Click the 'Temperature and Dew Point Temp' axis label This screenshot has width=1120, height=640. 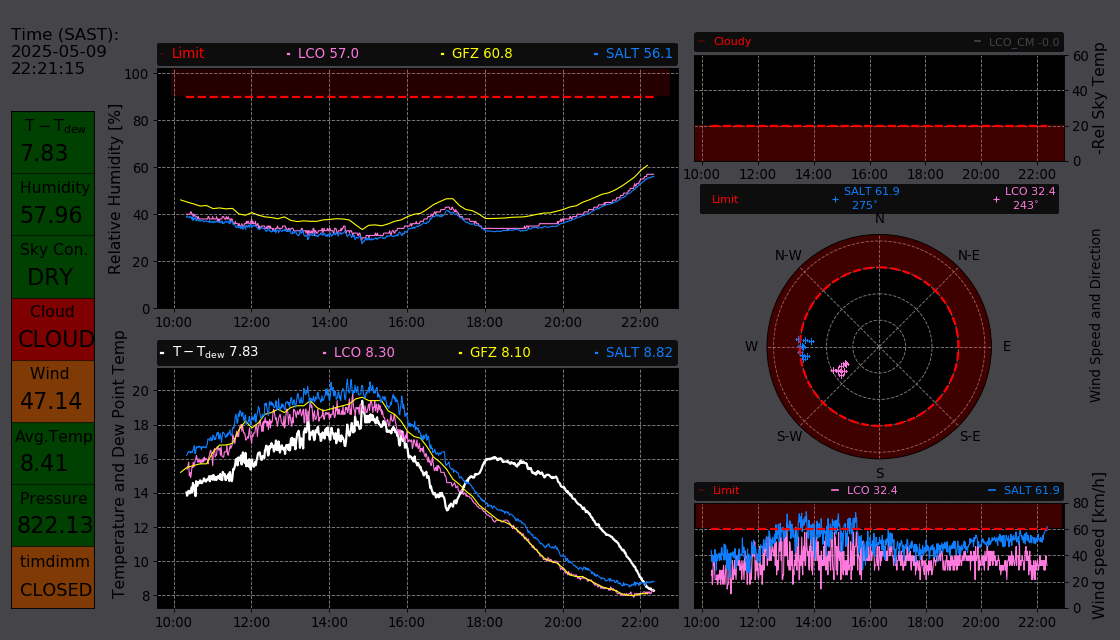(119, 464)
